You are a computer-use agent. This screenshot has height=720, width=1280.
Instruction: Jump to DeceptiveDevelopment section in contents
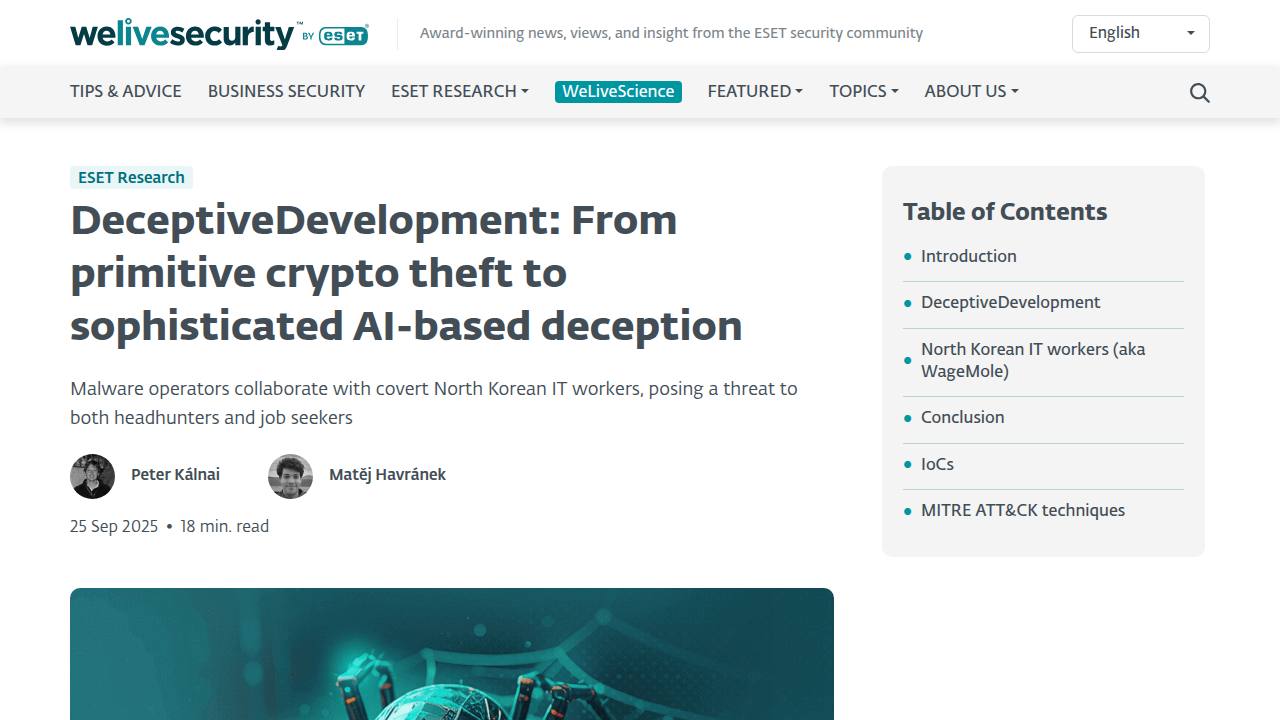[1010, 302]
